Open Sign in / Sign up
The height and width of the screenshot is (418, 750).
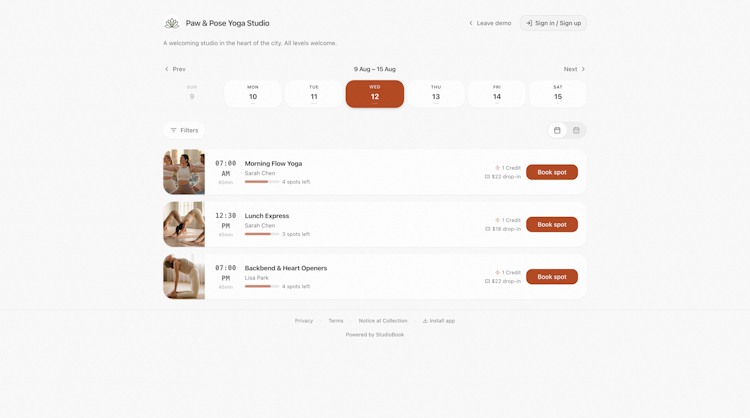pyautogui.click(x=553, y=23)
